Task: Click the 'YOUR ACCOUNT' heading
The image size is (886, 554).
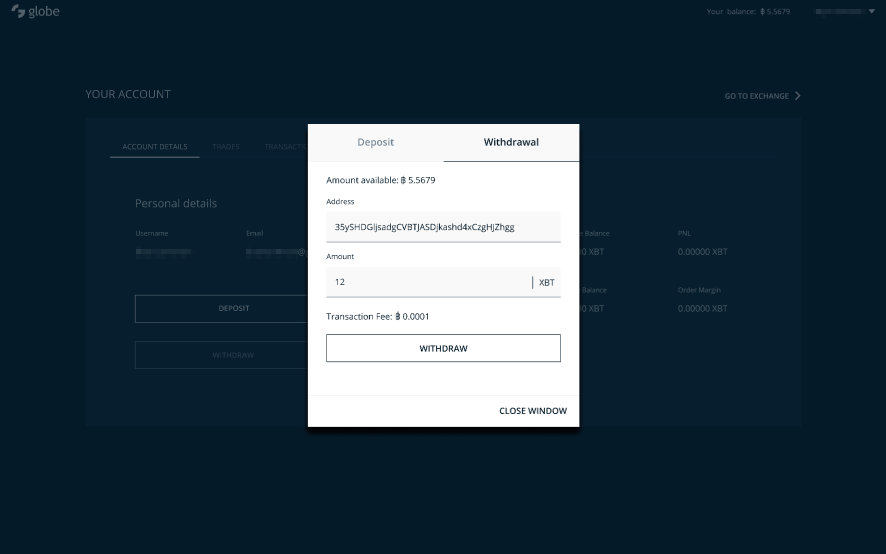Action: [128, 94]
